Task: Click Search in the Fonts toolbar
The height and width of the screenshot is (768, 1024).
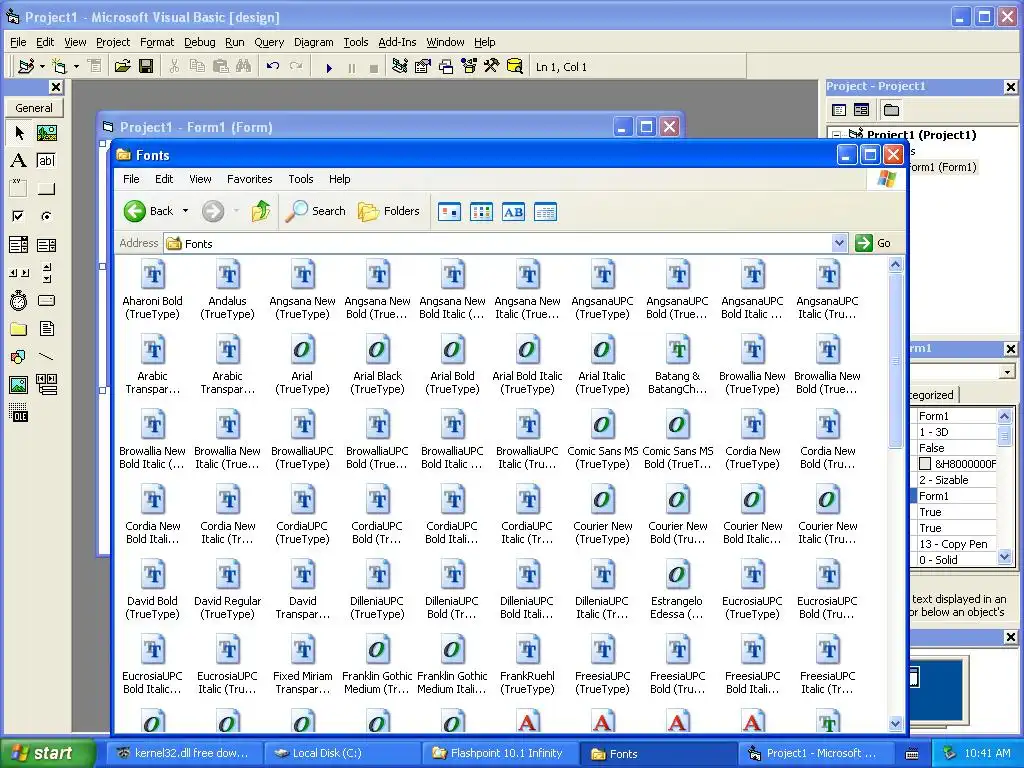Action: pyautogui.click(x=316, y=211)
